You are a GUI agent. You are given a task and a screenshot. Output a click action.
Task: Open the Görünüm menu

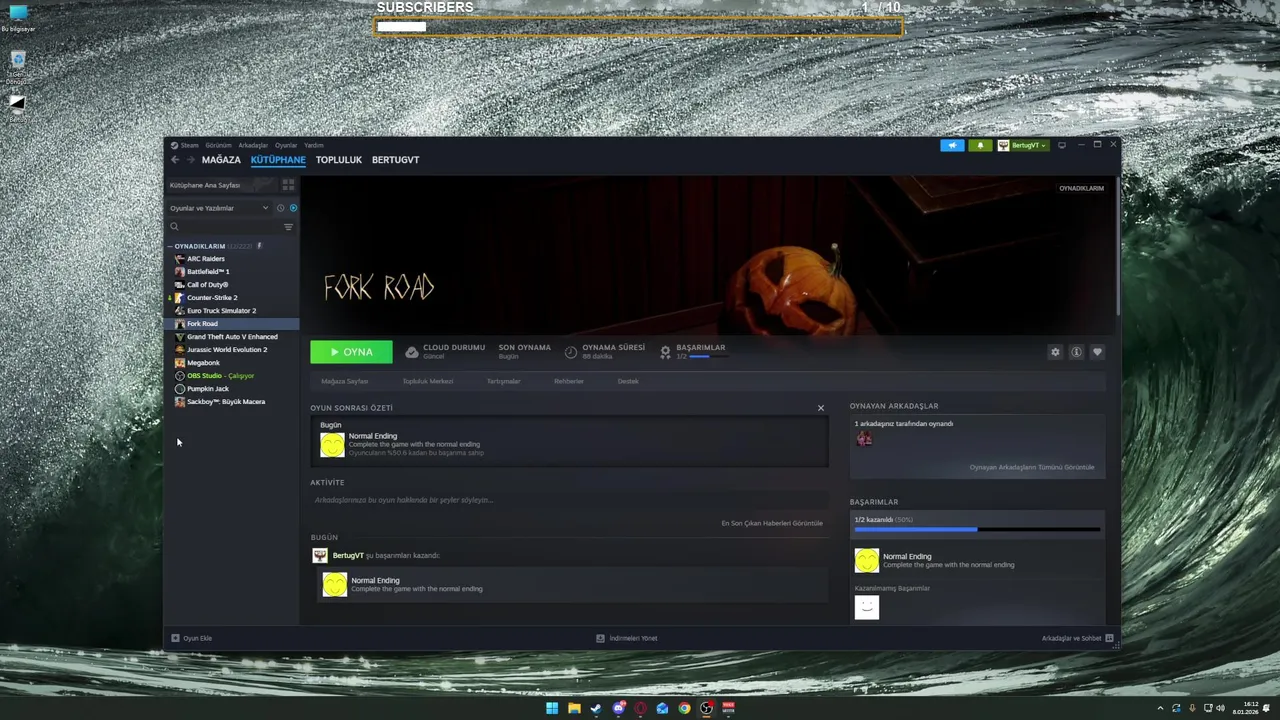[x=218, y=145]
